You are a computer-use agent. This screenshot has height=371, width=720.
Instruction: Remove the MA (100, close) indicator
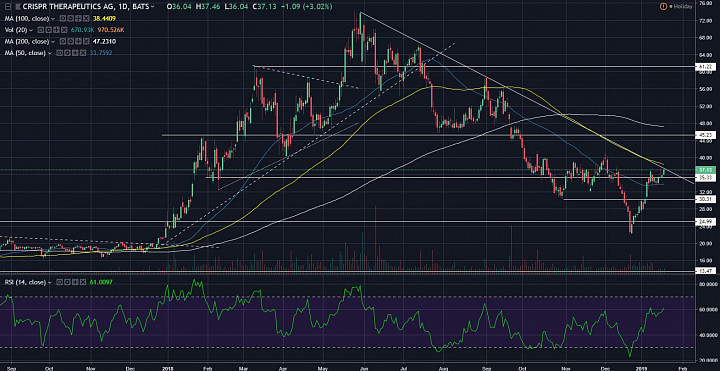[x=86, y=18]
